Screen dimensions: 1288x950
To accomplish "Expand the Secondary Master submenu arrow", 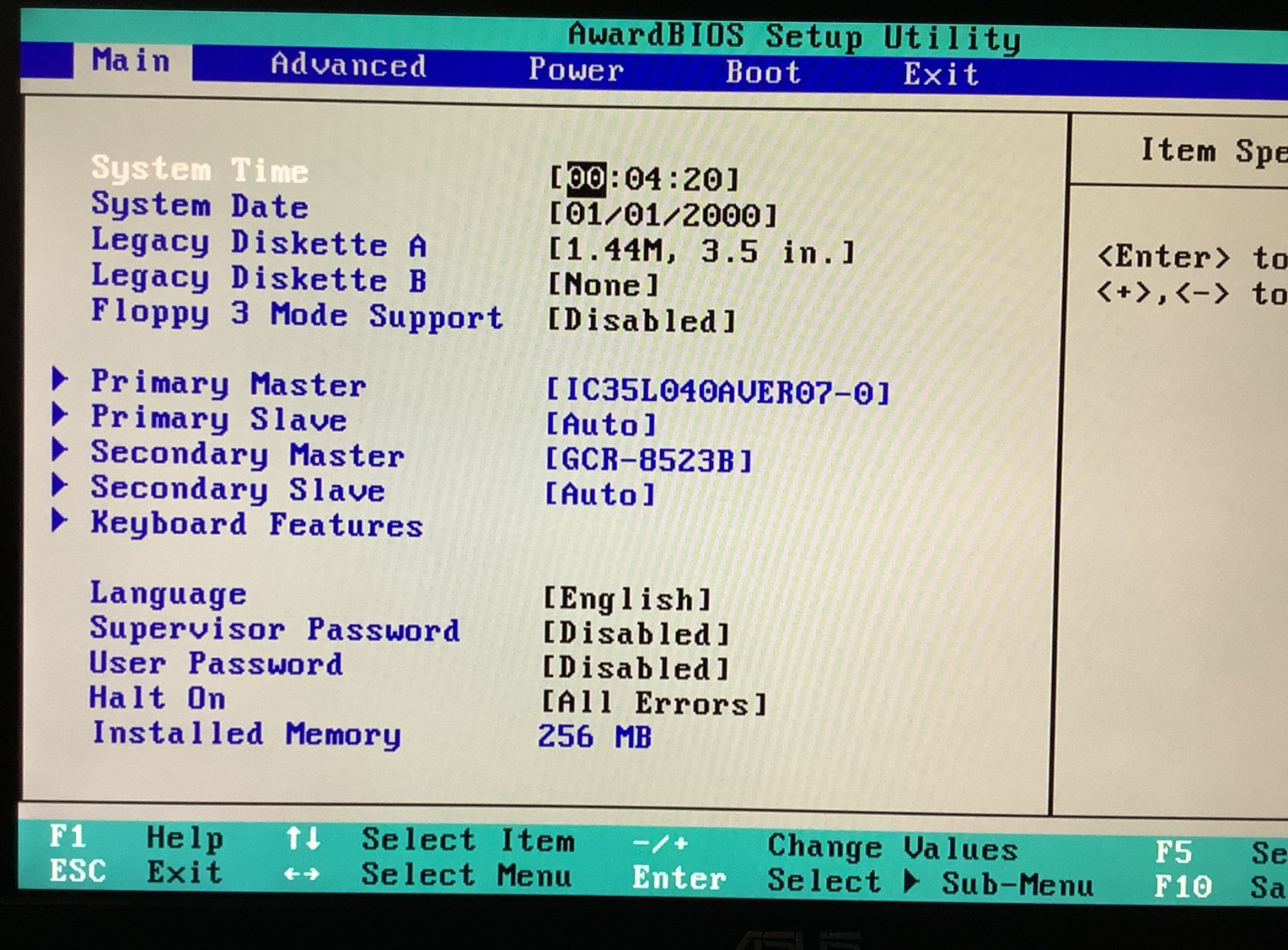I will (60, 449).
